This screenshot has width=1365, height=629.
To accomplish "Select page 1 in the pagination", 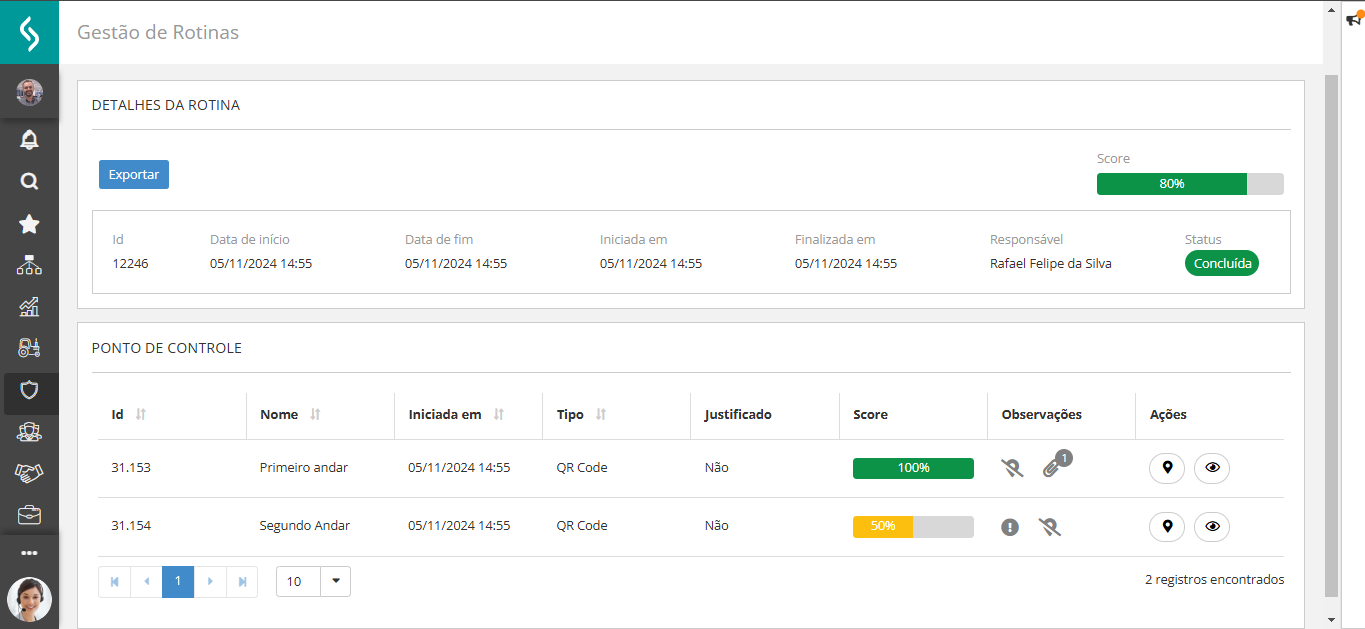I will click(x=178, y=582).
